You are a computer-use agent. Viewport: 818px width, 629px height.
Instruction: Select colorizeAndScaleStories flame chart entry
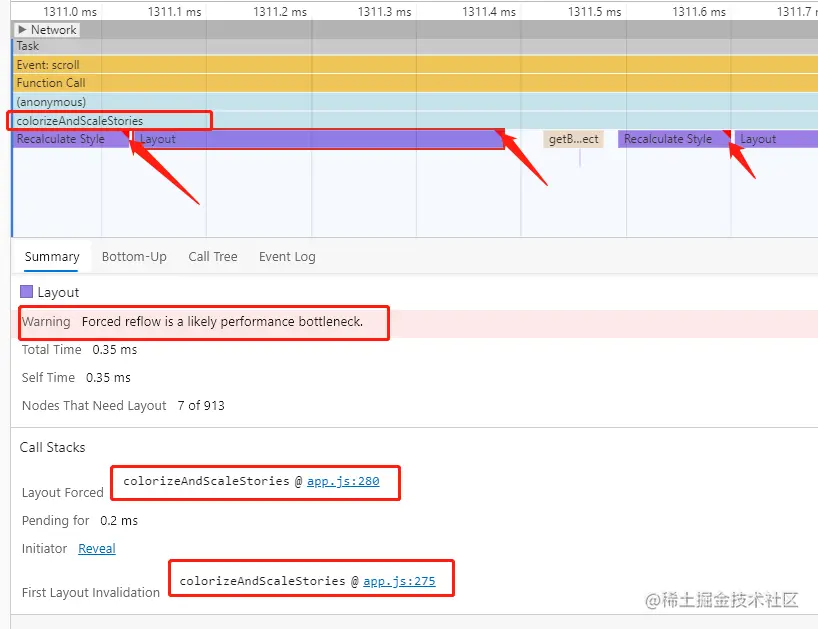click(x=415, y=120)
